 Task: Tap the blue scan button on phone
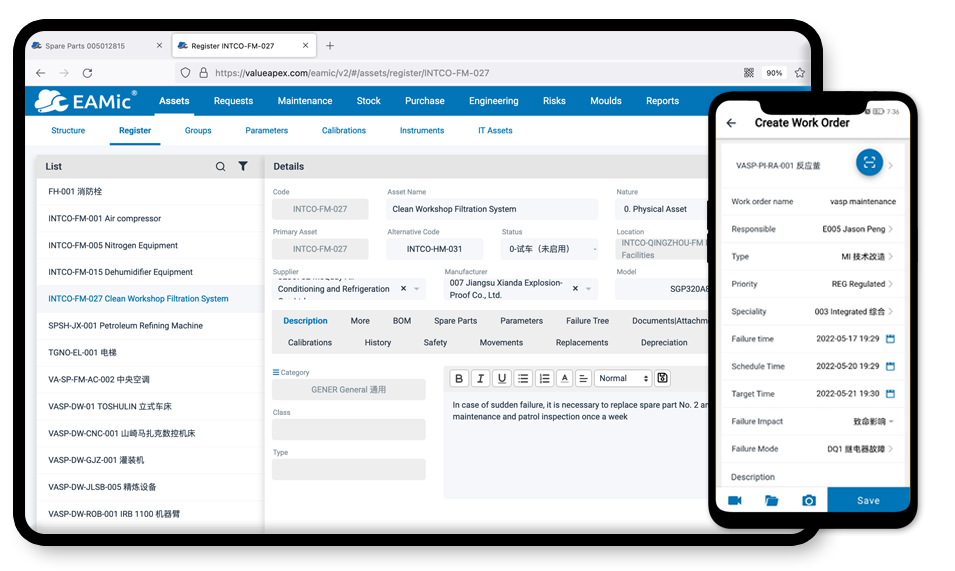(870, 163)
